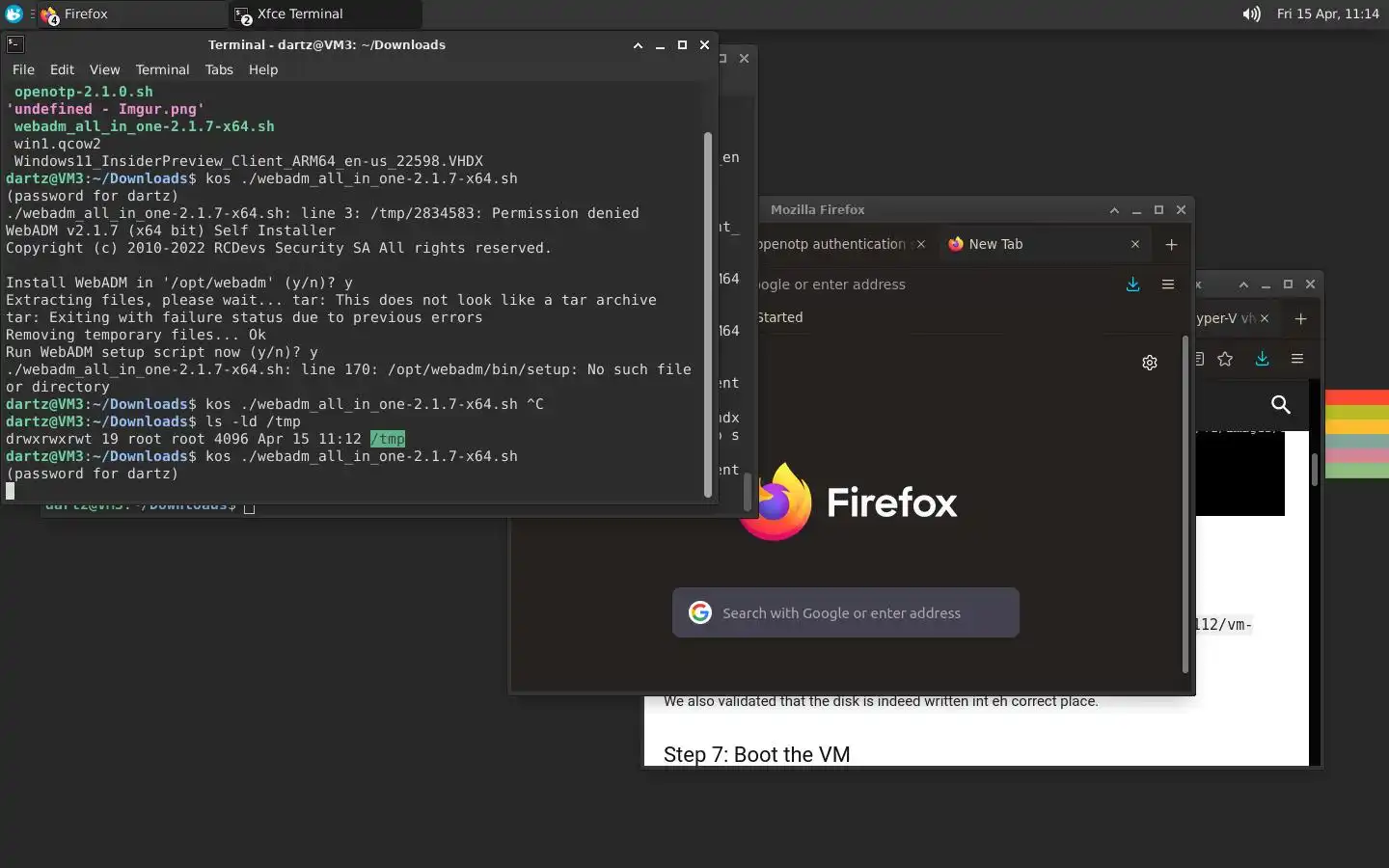Bookmark page with star in back Firefox

[1225, 359]
